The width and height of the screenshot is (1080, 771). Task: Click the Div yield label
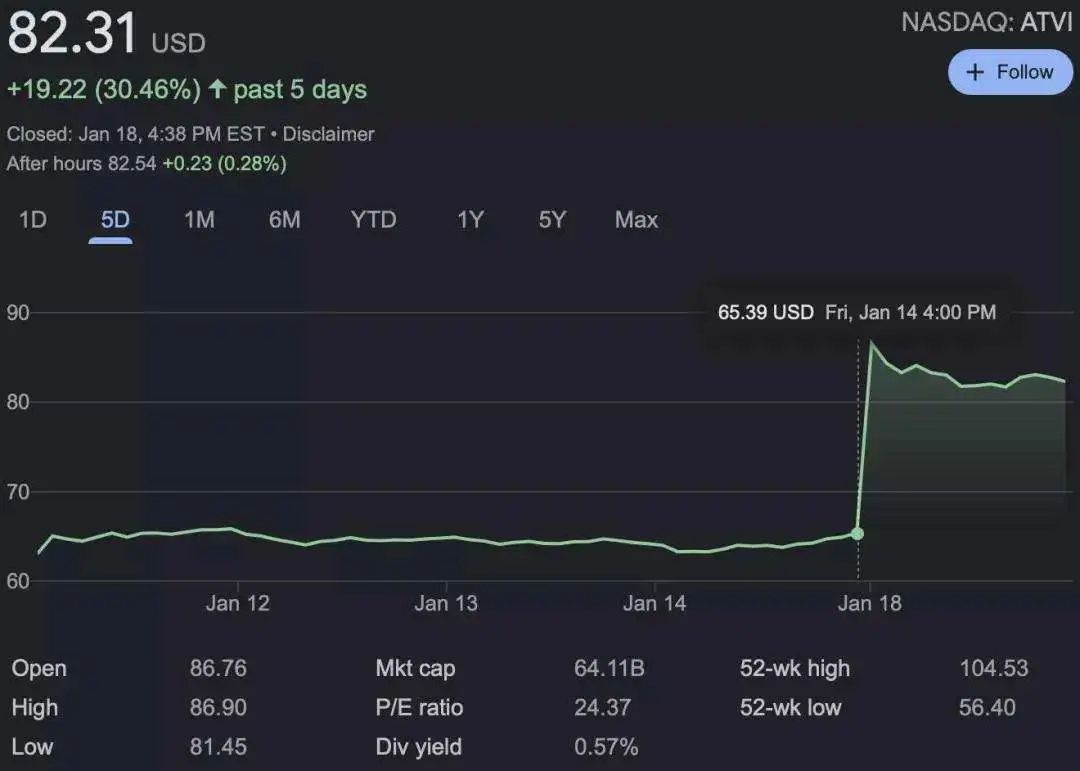coord(419,746)
